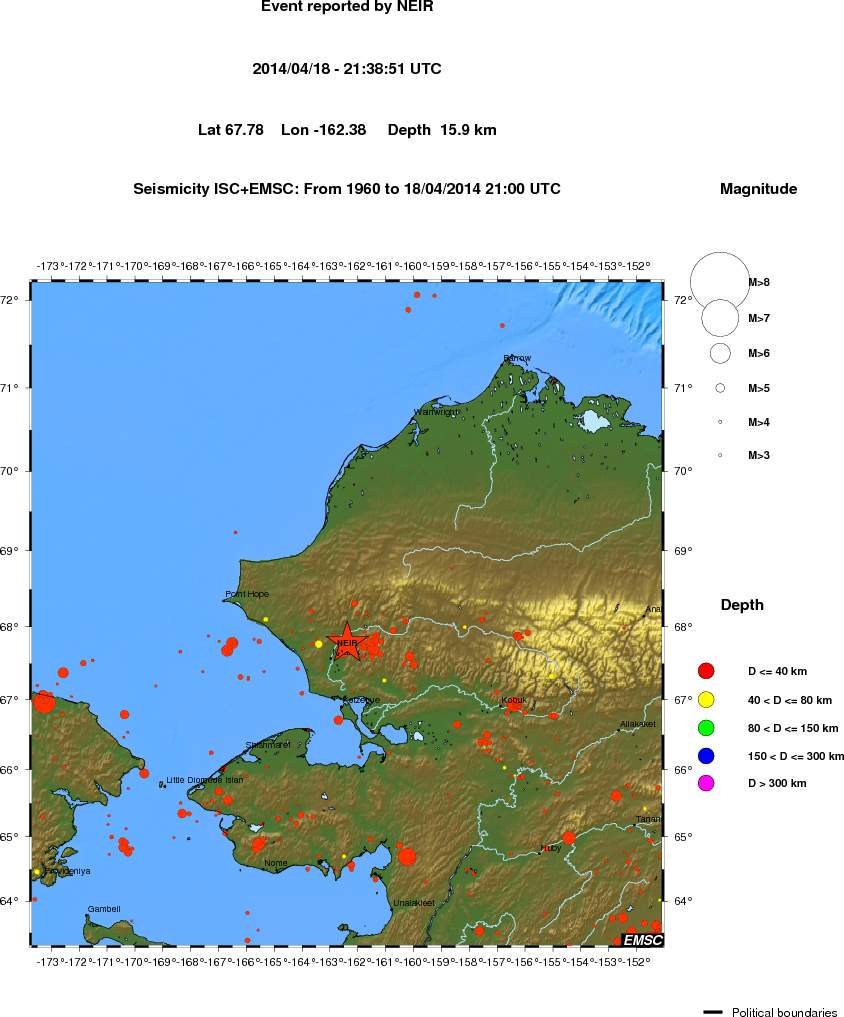Click the Political boundaries legend line
844x1017 pixels.
tap(713, 1012)
